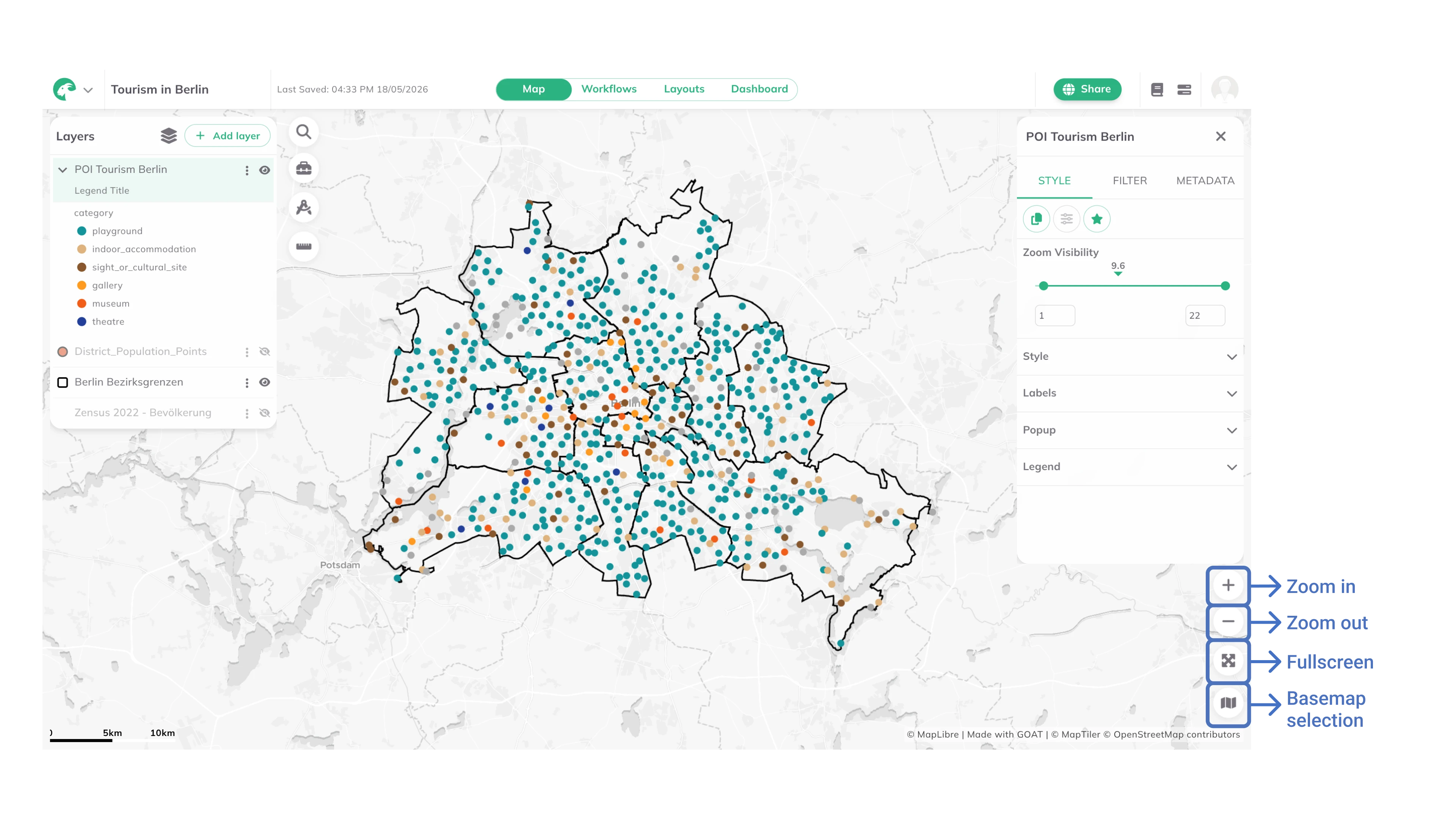This screenshot has height=819, width=1456.
Task: Zoom out on the map
Action: coord(1228,622)
